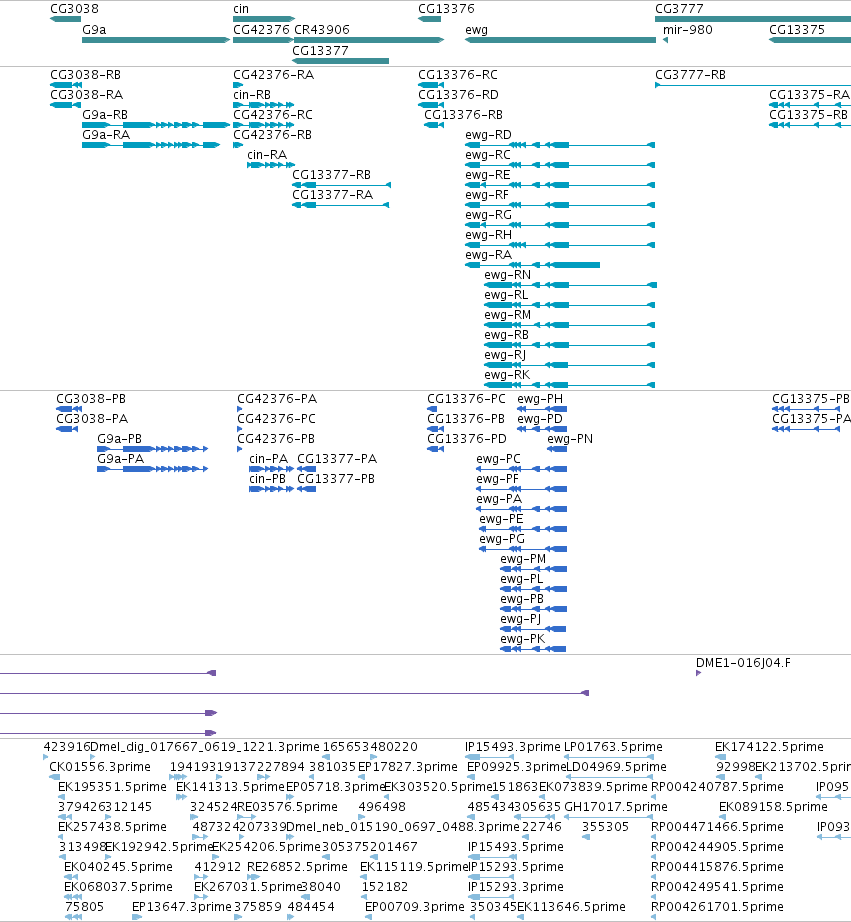Viewport: 851px width, 922px height.
Task: Select protein ewg-PC
Action: point(521,469)
